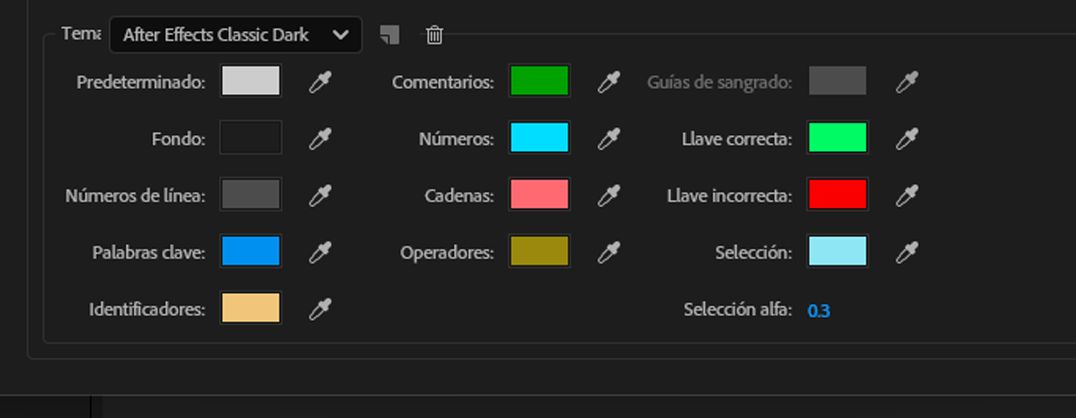
Task: Click the eyedropper next to Predeterminado
Action: [x=319, y=82]
